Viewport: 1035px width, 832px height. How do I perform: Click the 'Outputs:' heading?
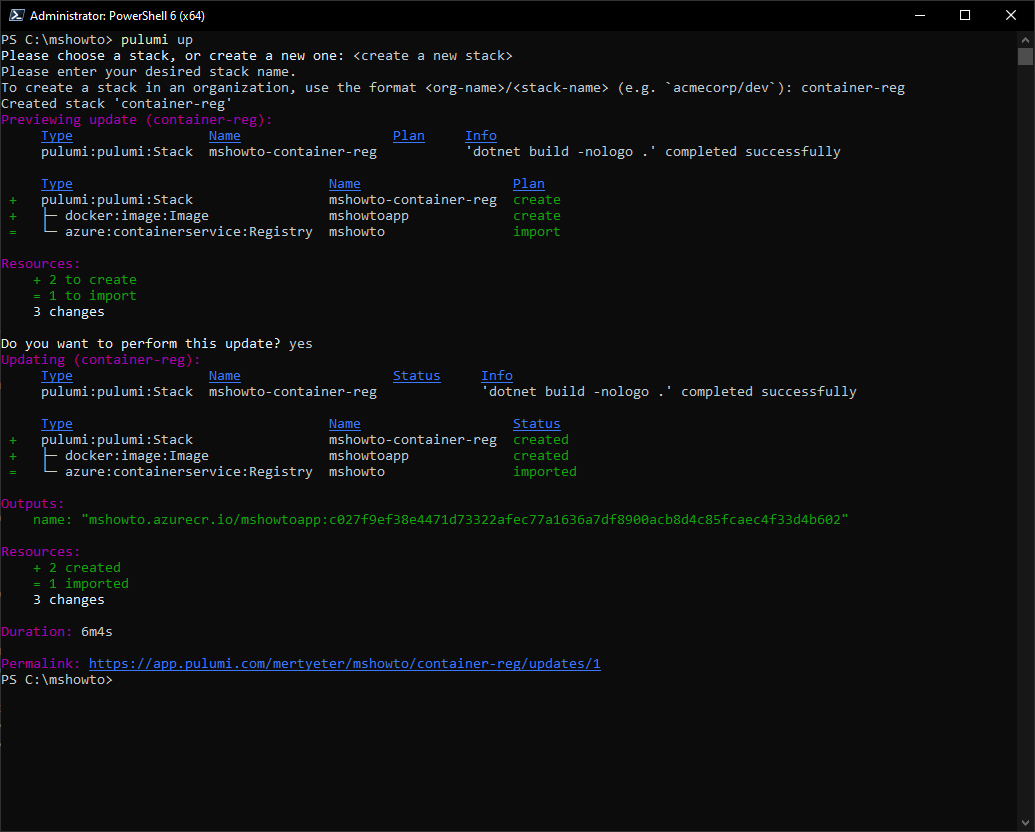click(33, 504)
